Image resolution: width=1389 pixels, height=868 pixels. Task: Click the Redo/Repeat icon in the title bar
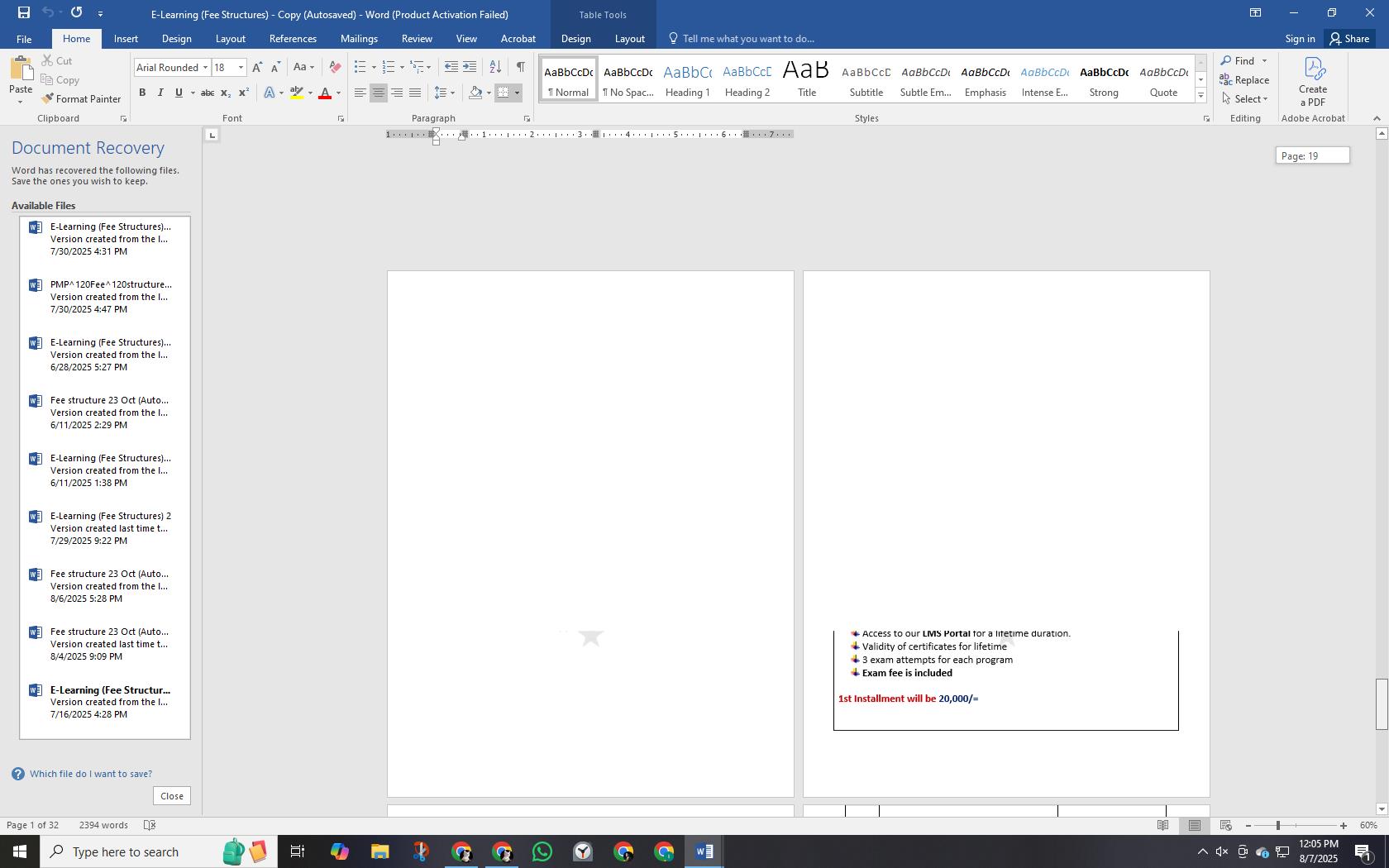coord(77,12)
